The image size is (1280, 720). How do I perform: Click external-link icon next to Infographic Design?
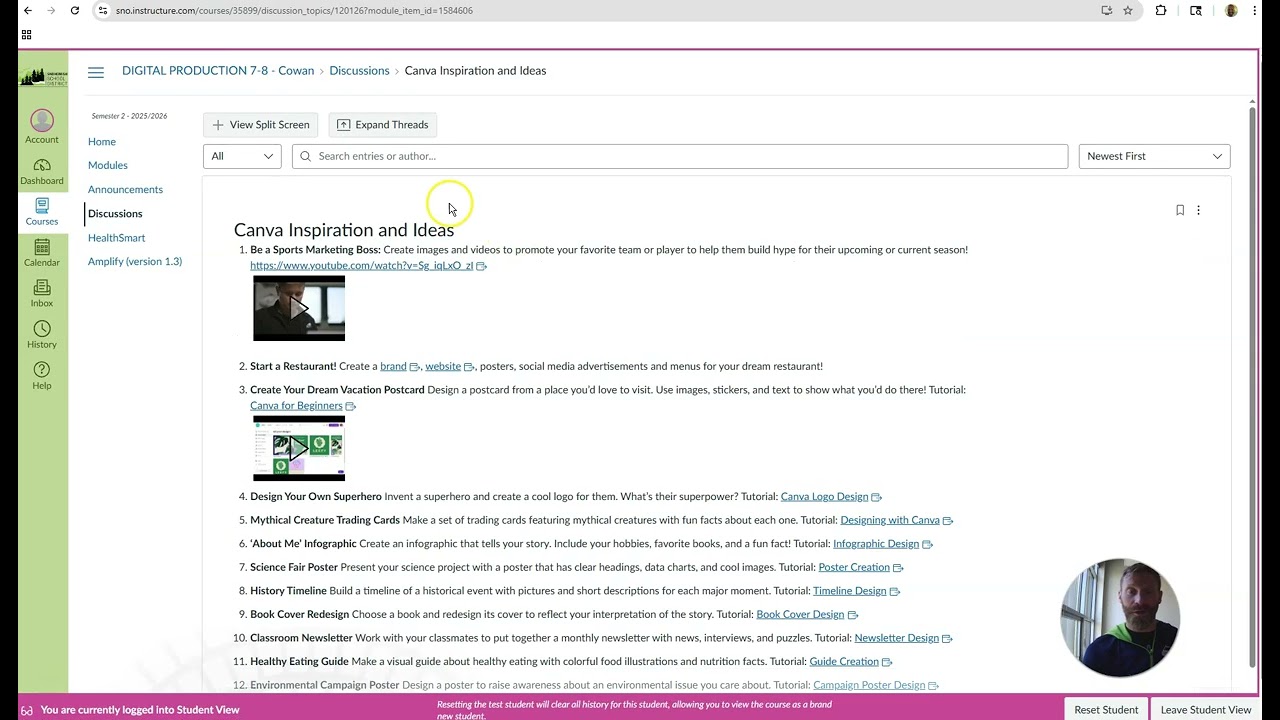point(927,544)
